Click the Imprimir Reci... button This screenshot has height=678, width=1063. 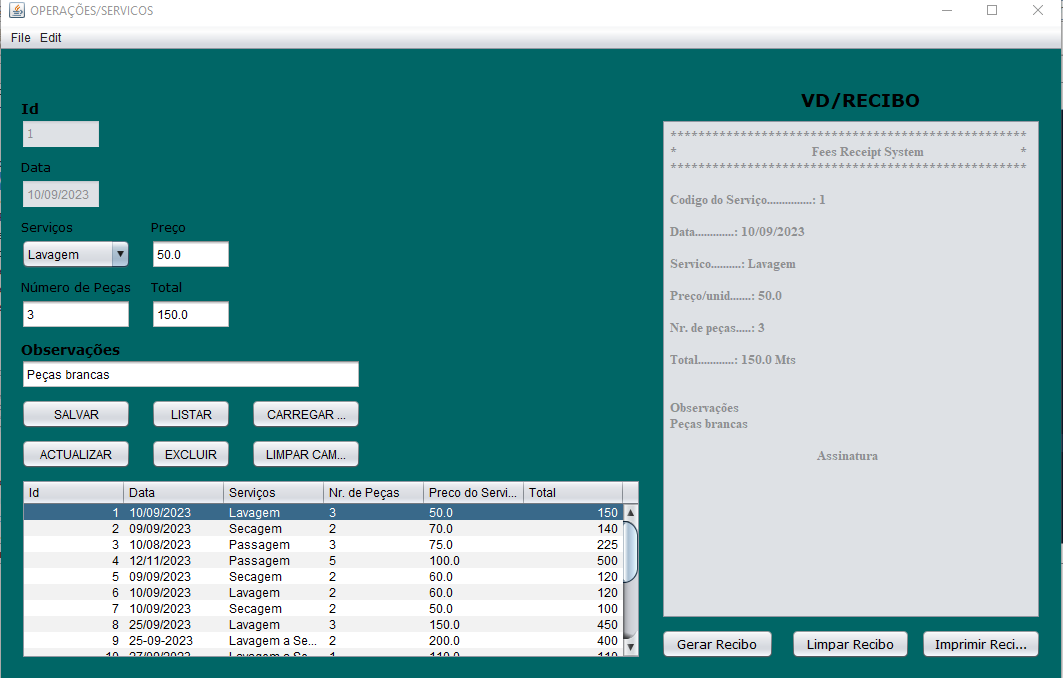980,644
